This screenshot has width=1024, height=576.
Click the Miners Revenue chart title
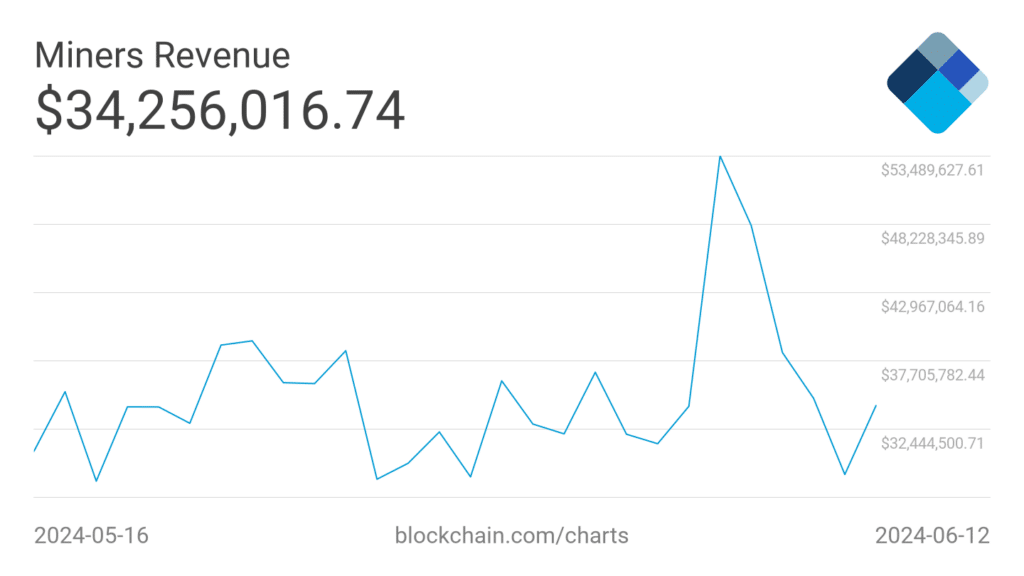tap(162, 55)
